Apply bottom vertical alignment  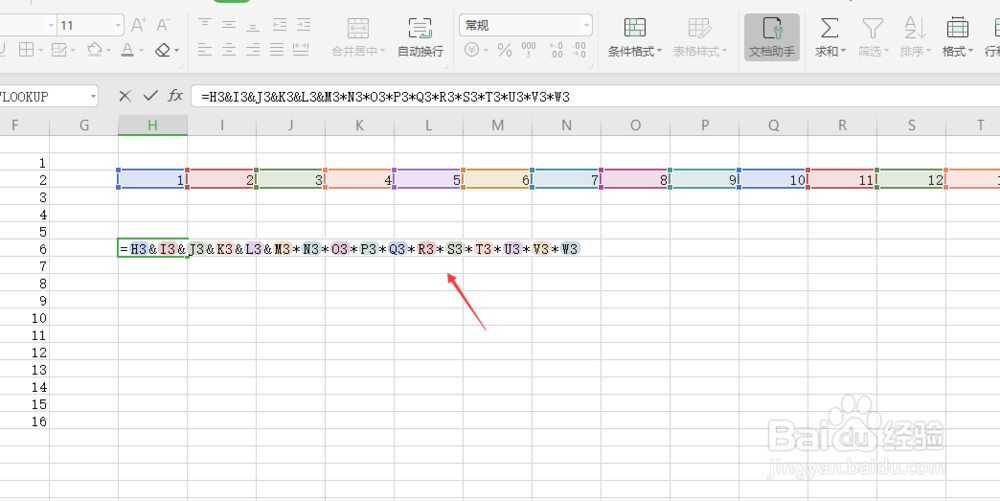[253, 25]
